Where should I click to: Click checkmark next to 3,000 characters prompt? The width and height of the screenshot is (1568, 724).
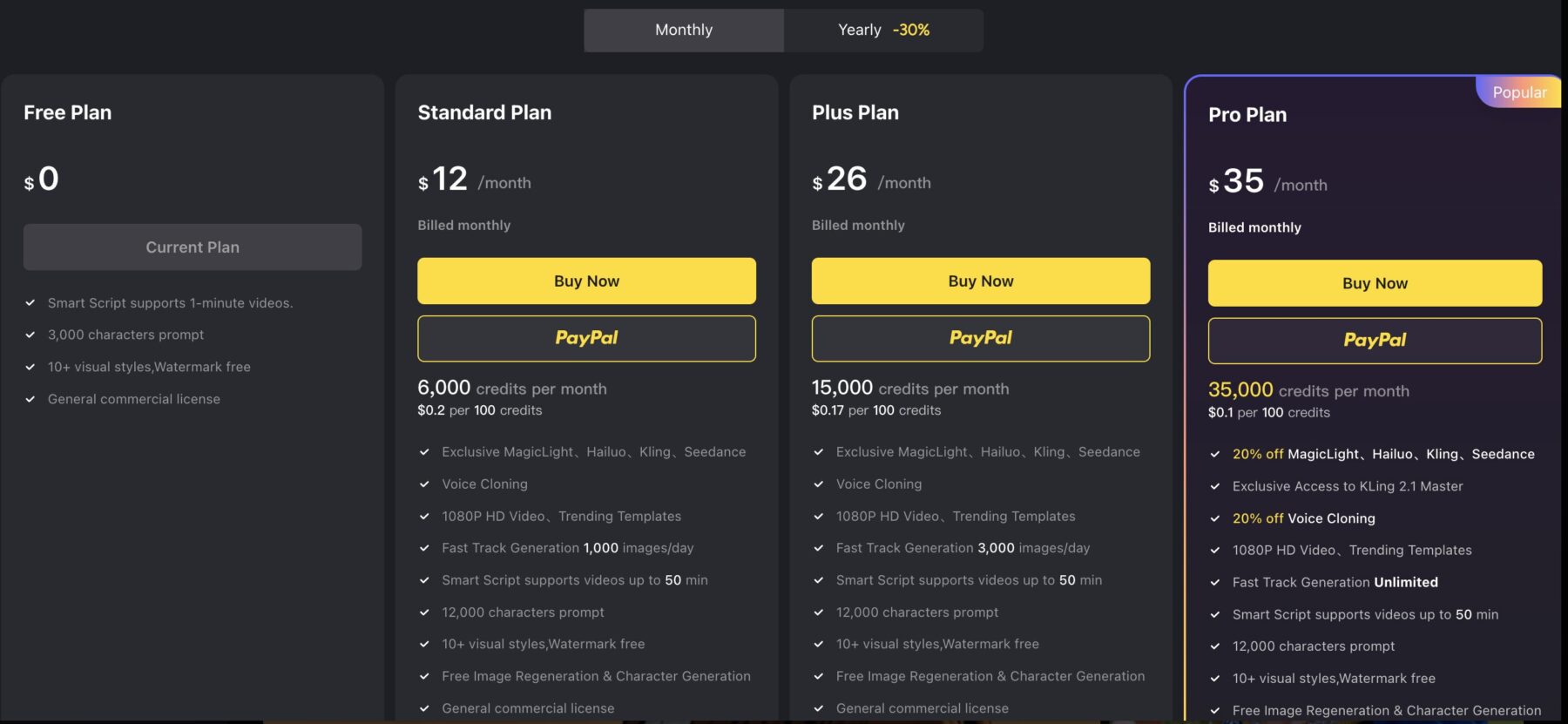coord(30,335)
